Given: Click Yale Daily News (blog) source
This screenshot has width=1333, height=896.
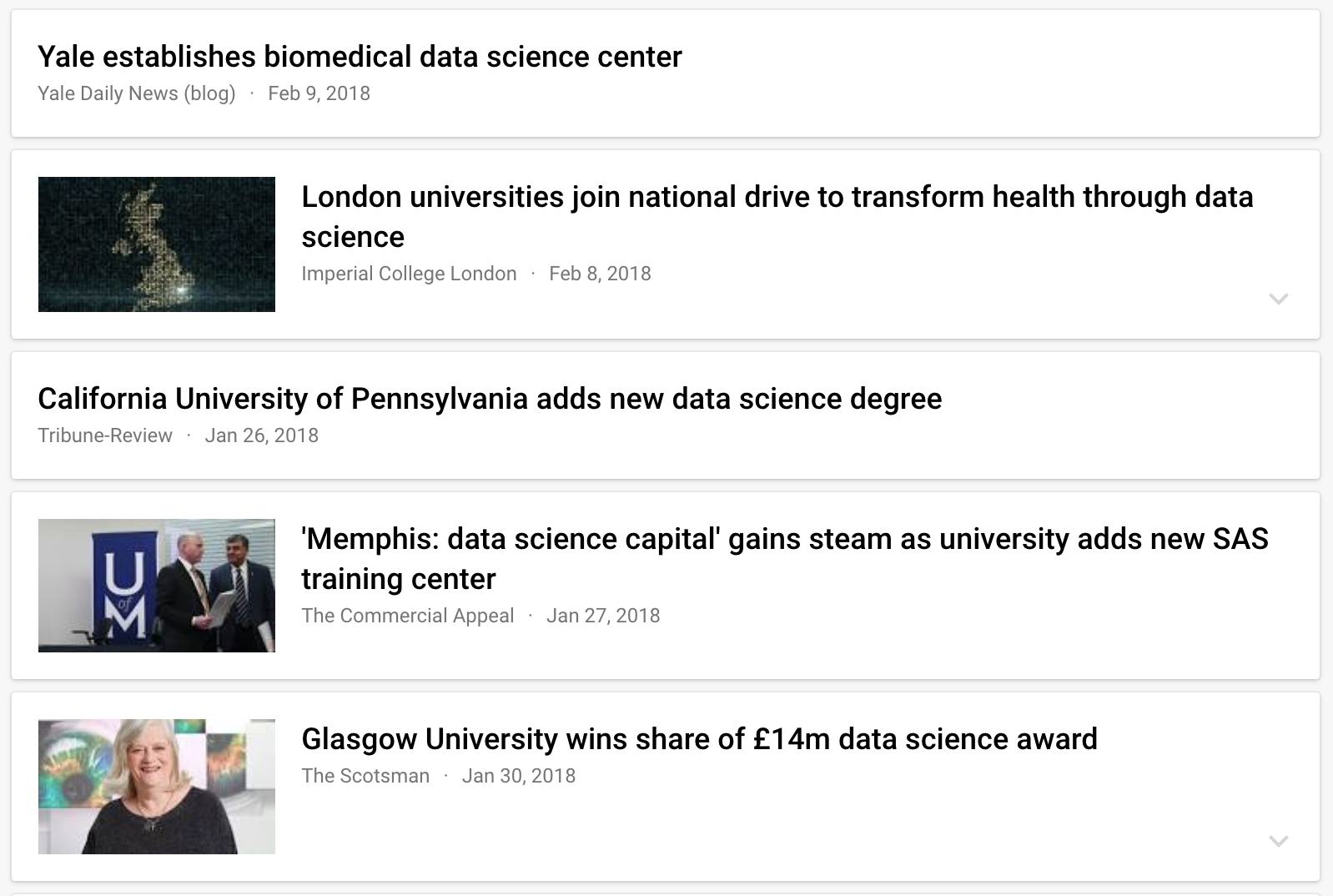Looking at the screenshot, I should tap(137, 93).
